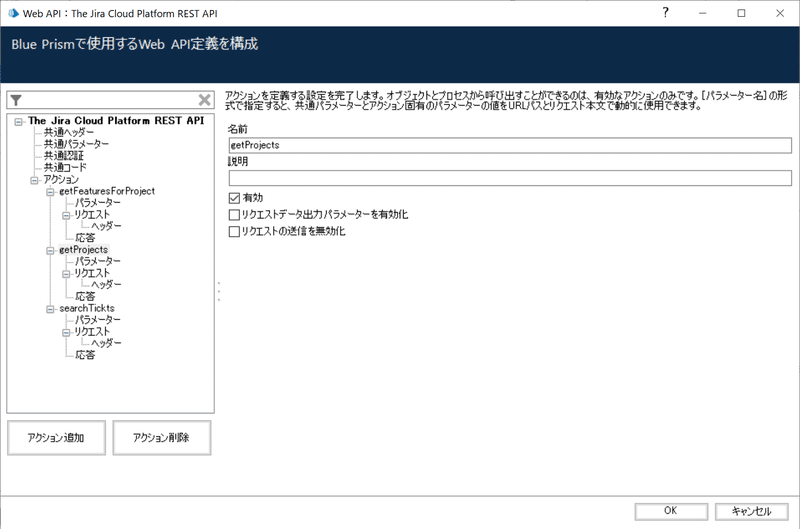Collapse the アクション tree node
Screen dimensions: 800x529
(34, 180)
